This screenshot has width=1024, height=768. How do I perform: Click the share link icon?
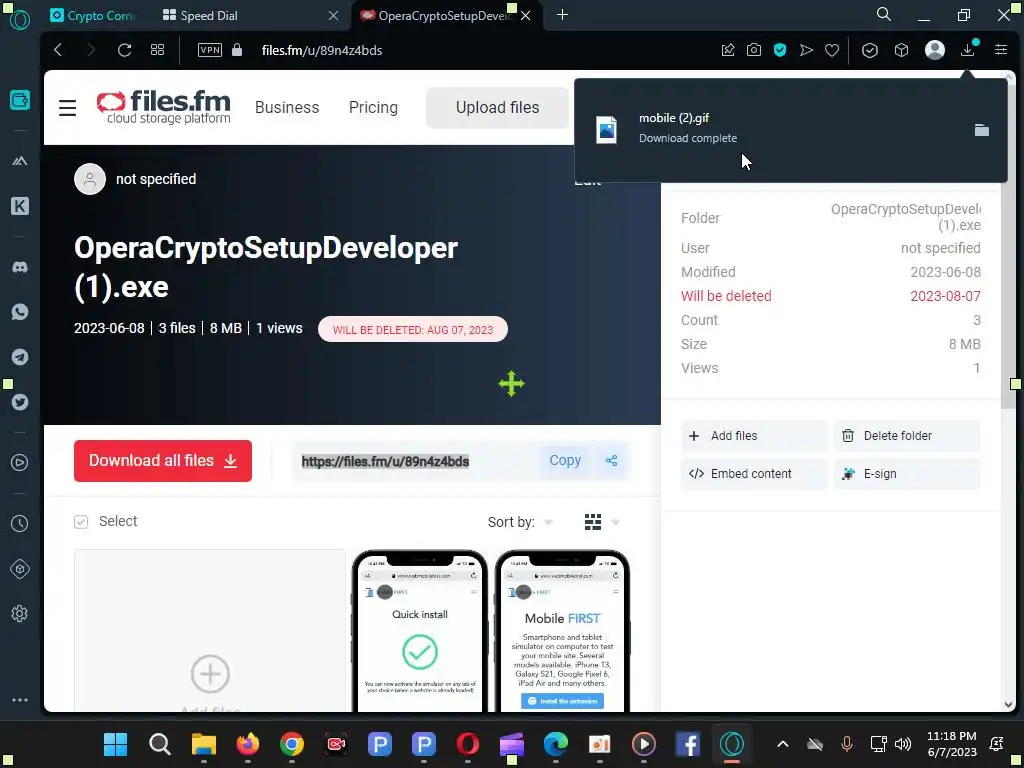pos(611,461)
